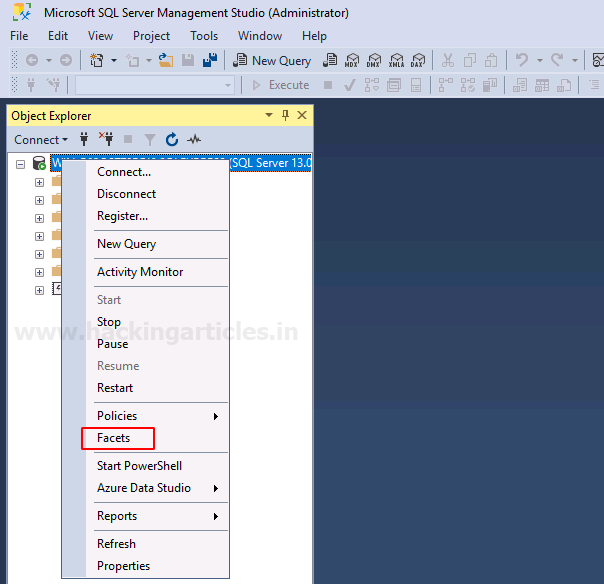Click the Execute query button

click(x=280, y=85)
